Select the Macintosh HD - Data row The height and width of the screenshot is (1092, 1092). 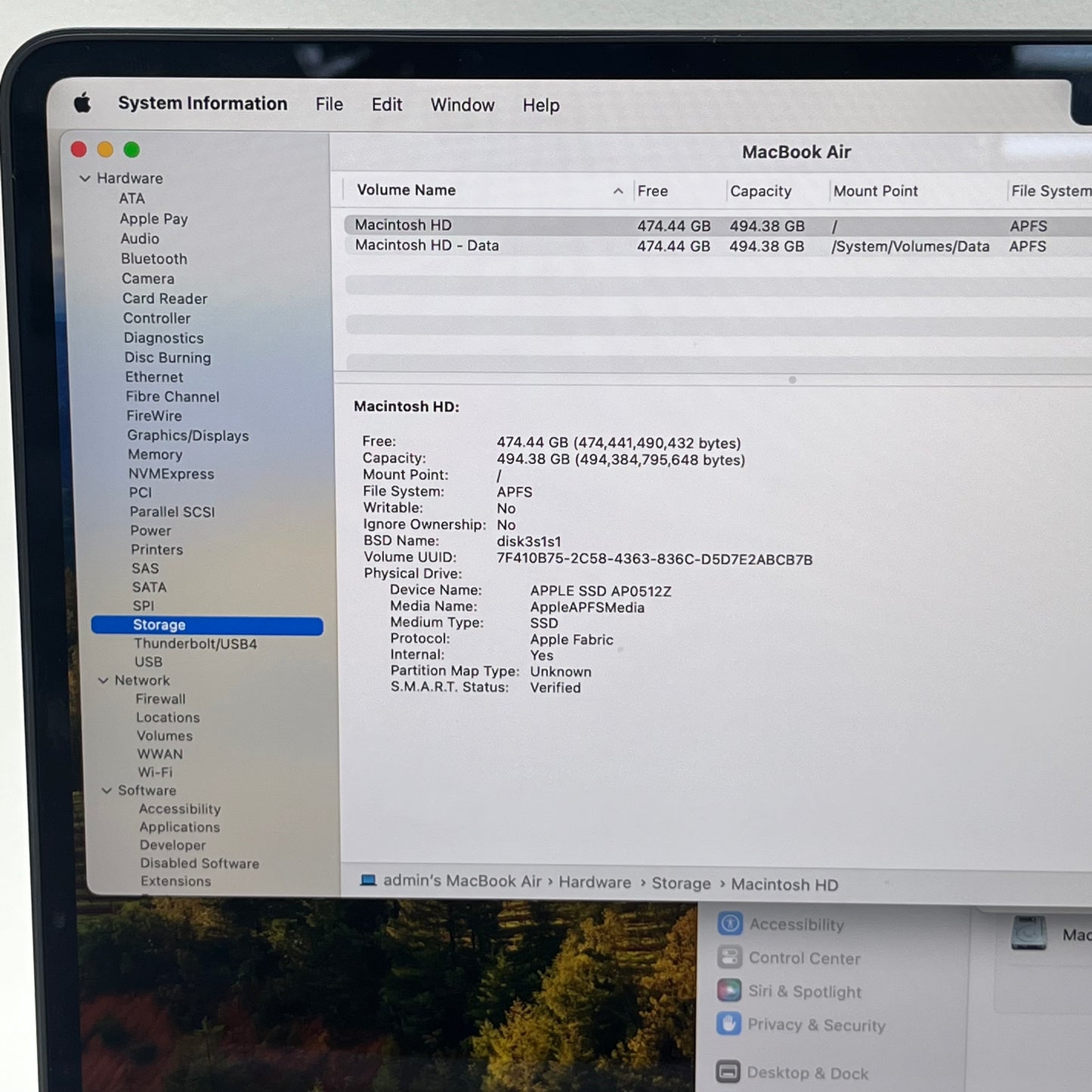718,246
